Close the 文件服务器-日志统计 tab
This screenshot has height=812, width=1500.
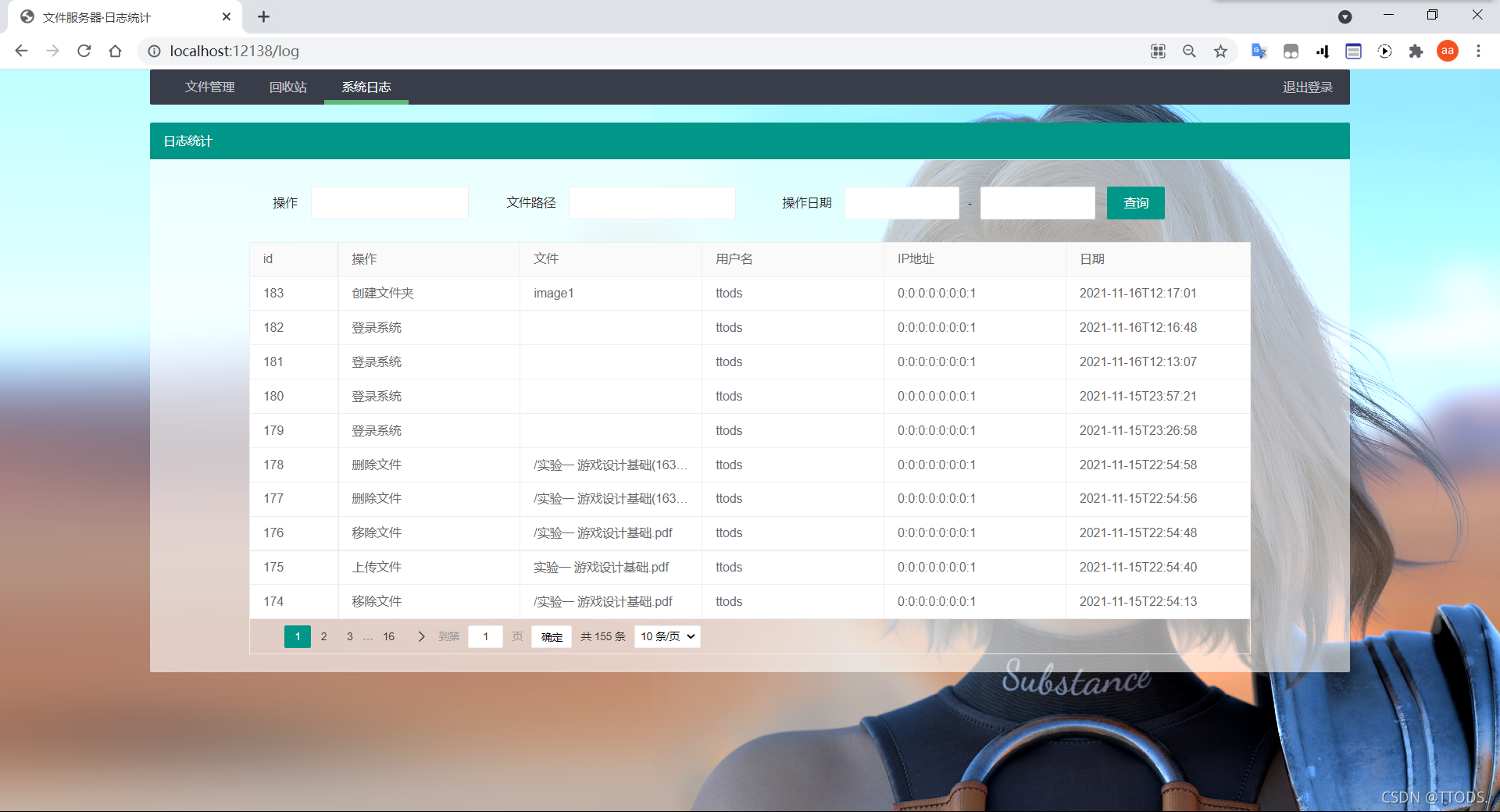pos(227,16)
